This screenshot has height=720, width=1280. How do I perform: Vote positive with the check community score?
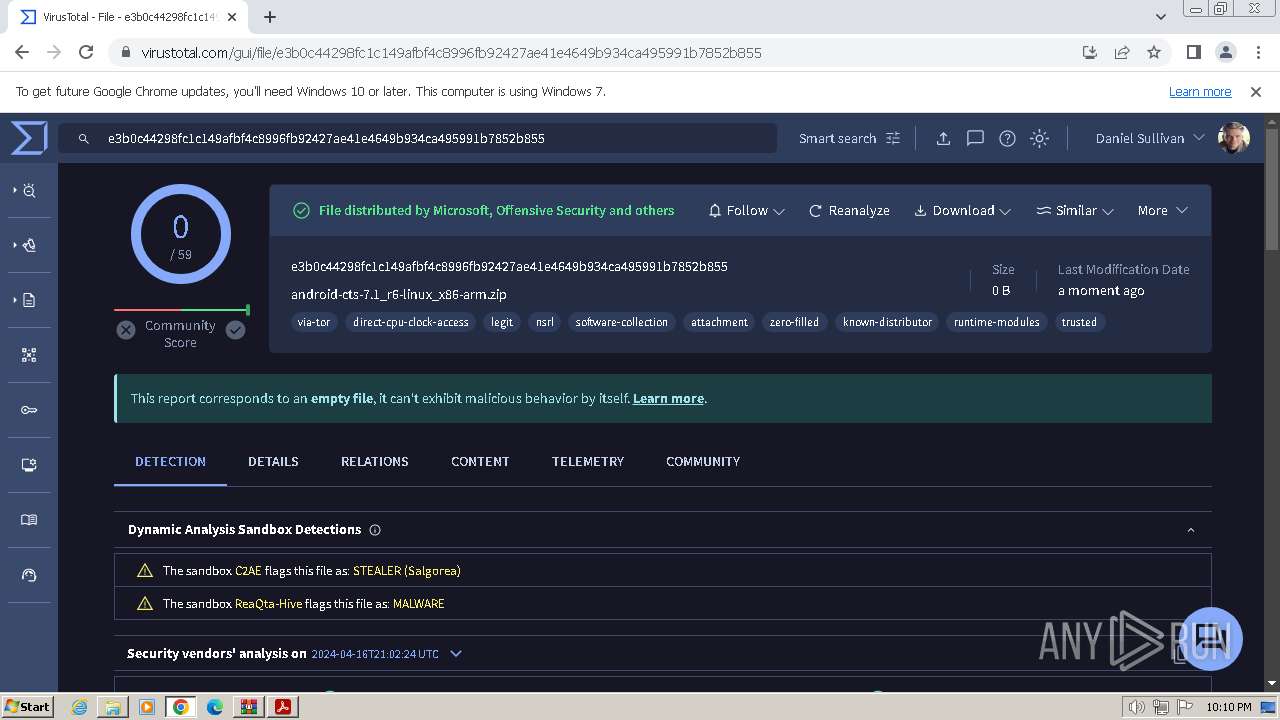coord(235,330)
